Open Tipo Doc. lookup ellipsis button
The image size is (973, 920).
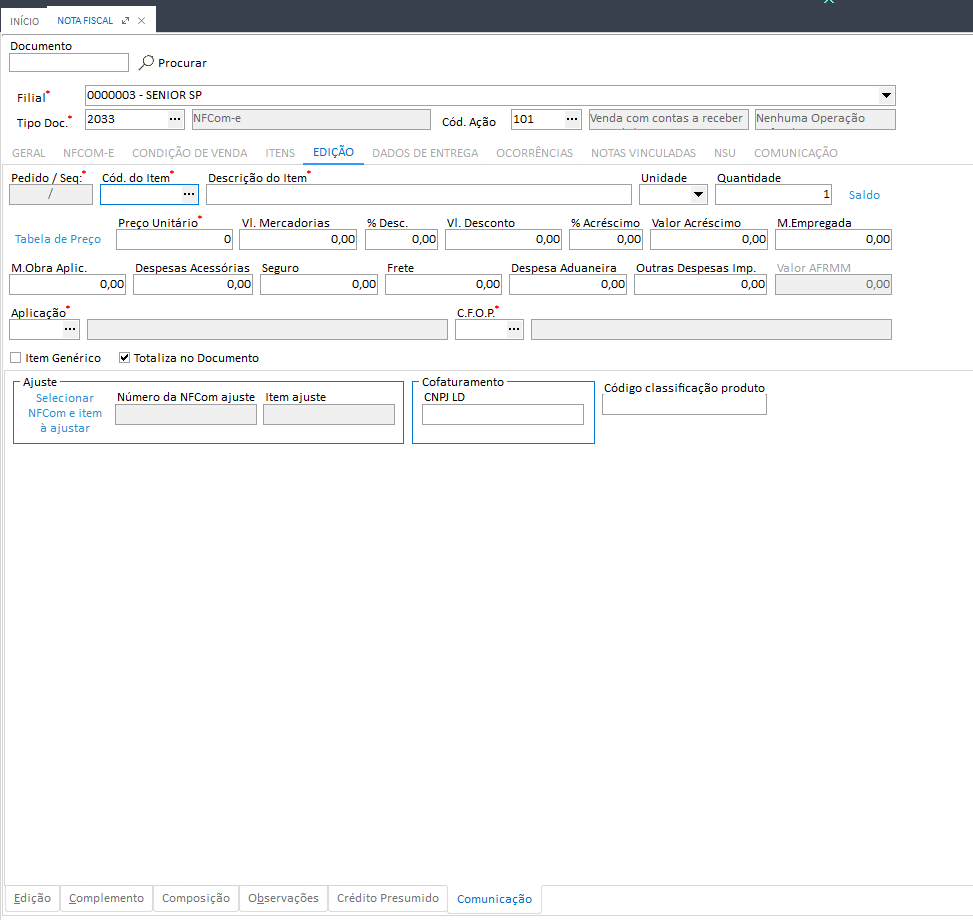(x=176, y=119)
